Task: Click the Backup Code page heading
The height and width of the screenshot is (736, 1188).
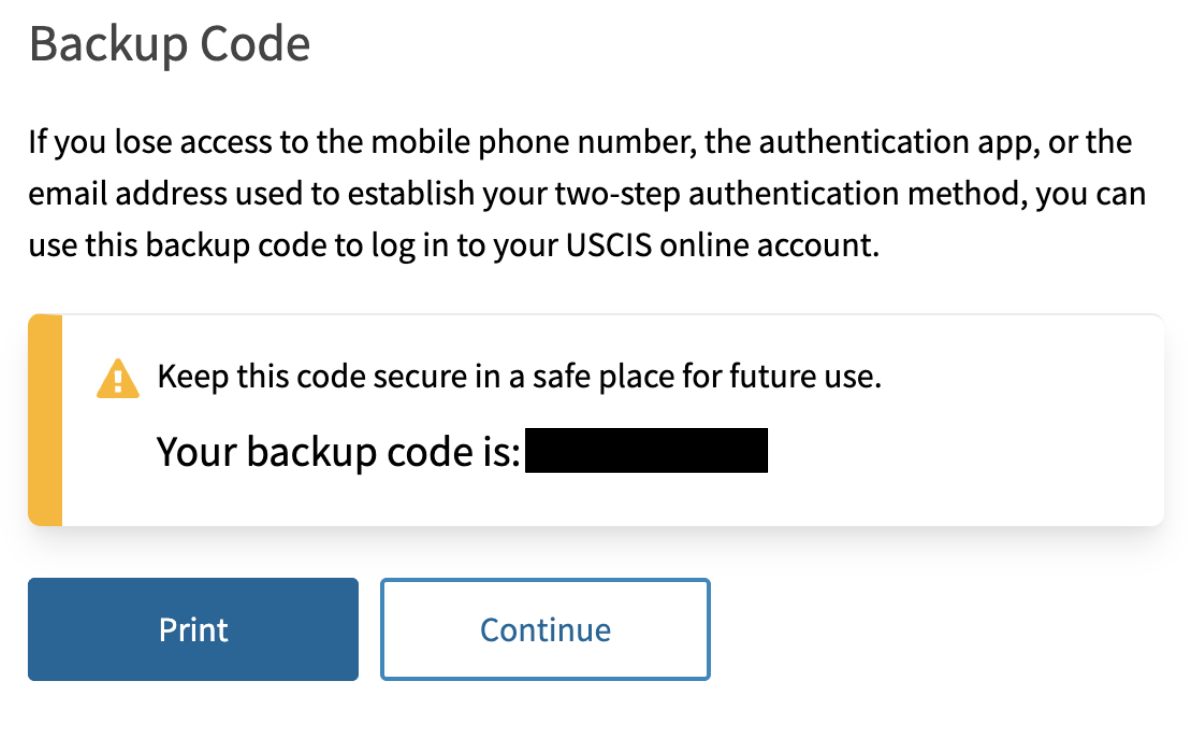Action: 170,44
